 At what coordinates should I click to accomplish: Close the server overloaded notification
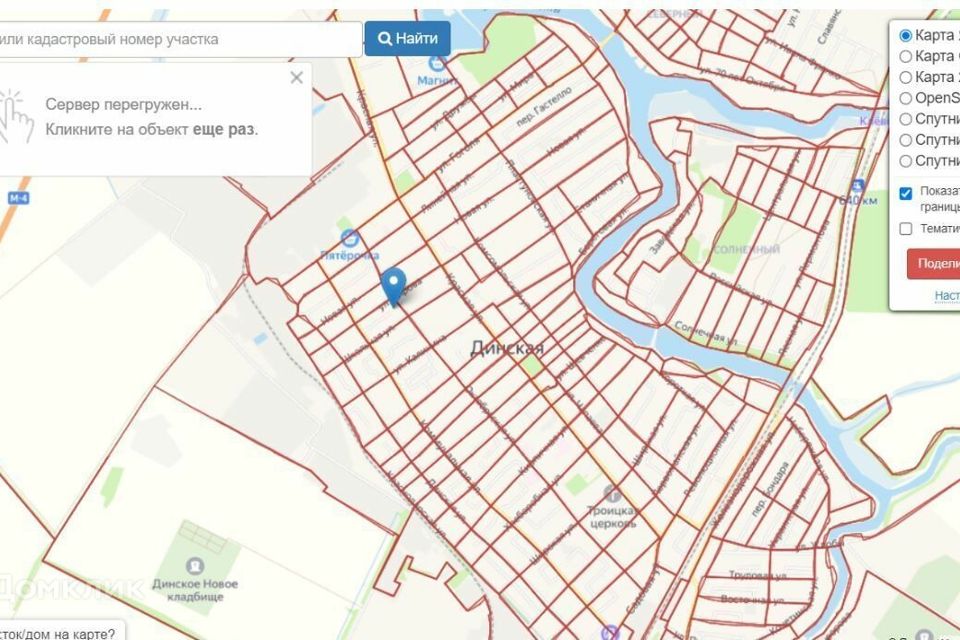pyautogui.click(x=296, y=78)
